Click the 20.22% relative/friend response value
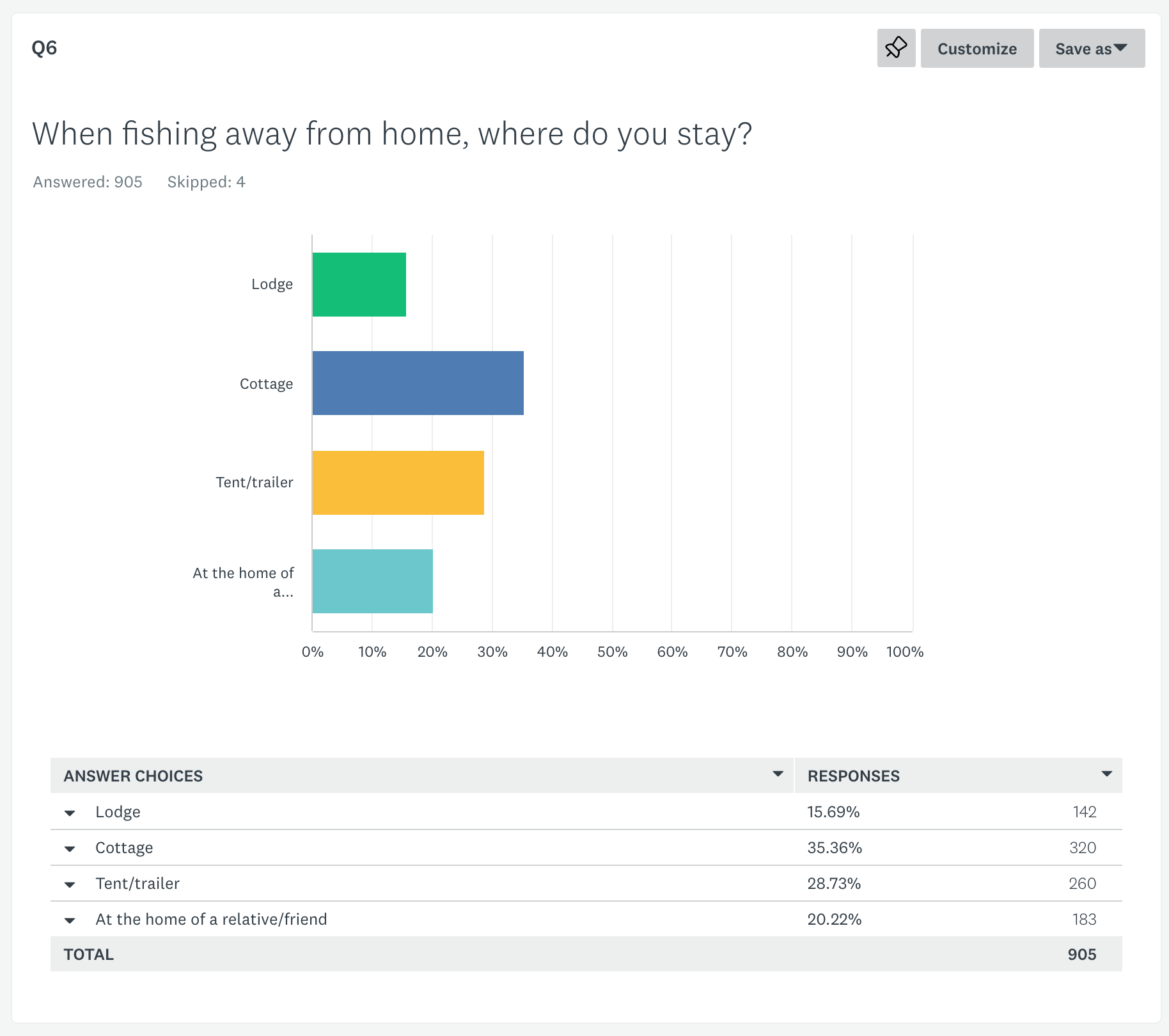Image resolution: width=1169 pixels, height=1036 pixels. 835,919
